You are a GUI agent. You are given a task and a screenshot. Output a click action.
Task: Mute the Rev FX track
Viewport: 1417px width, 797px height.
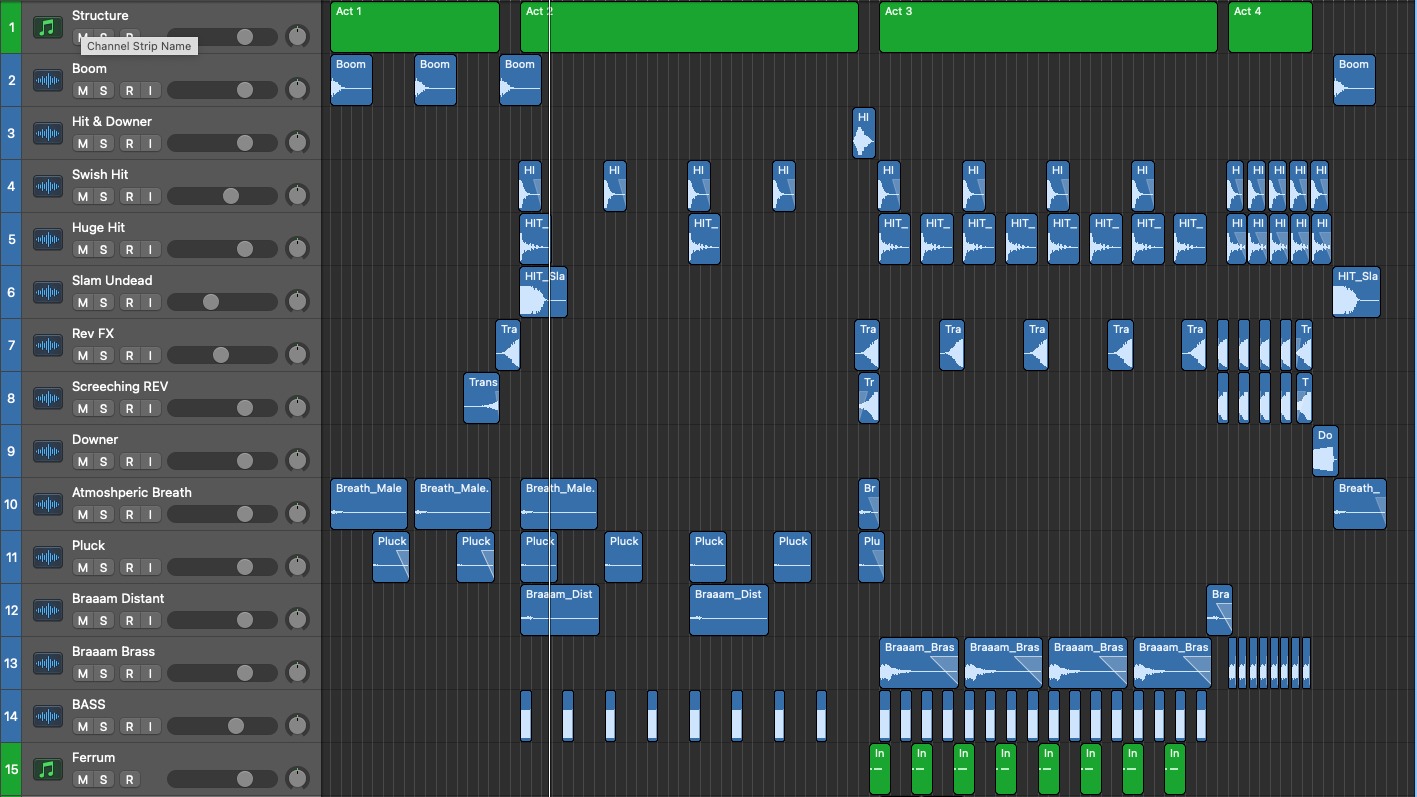point(83,356)
